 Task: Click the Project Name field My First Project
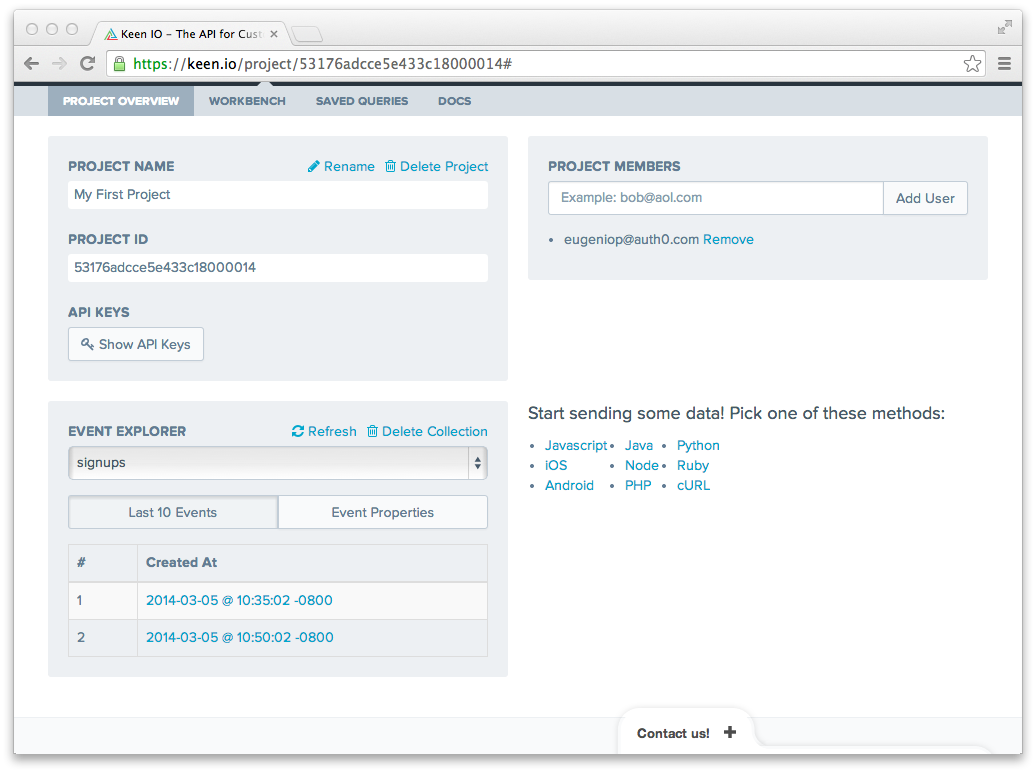click(x=278, y=195)
